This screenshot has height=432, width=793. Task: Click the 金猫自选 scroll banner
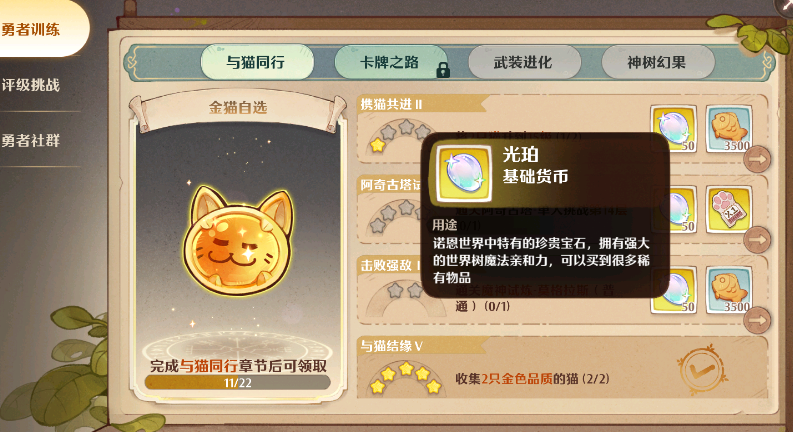coord(238,107)
